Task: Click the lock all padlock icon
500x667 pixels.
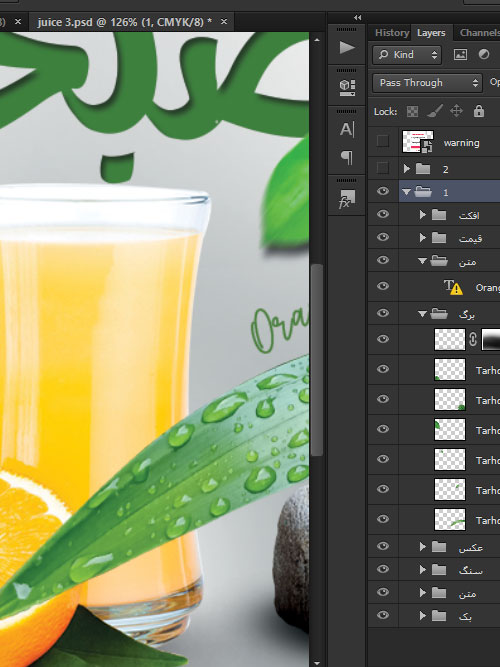Action: click(479, 111)
